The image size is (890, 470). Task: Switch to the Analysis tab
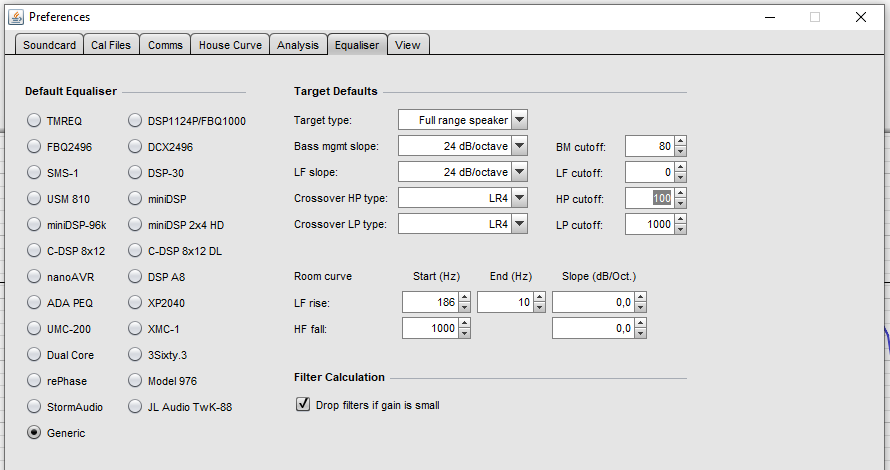[298, 45]
